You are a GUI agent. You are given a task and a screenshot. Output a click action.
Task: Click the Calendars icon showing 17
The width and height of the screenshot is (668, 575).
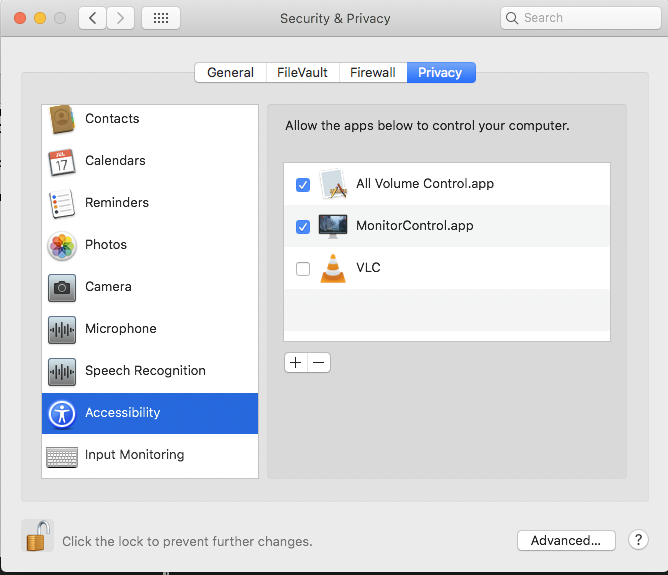pyautogui.click(x=62, y=162)
